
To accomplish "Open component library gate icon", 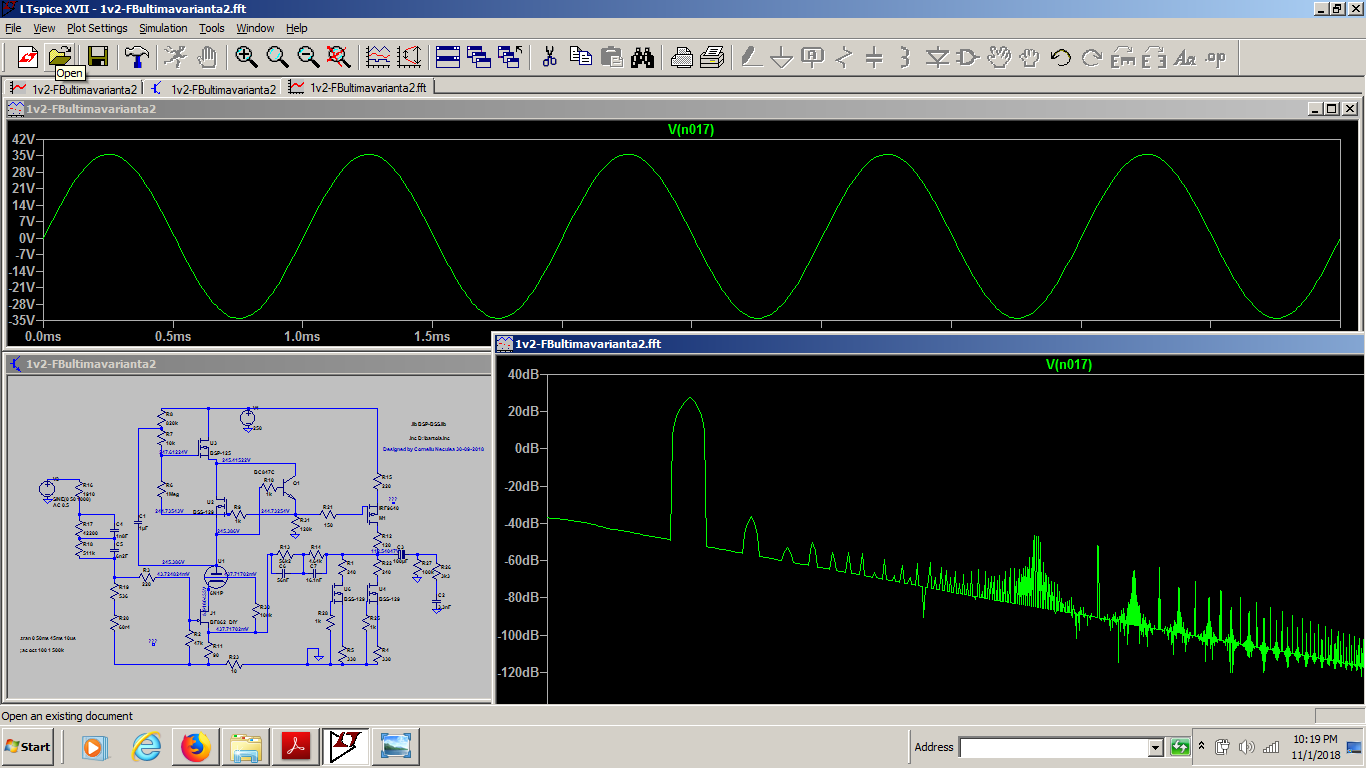I will coord(968,56).
